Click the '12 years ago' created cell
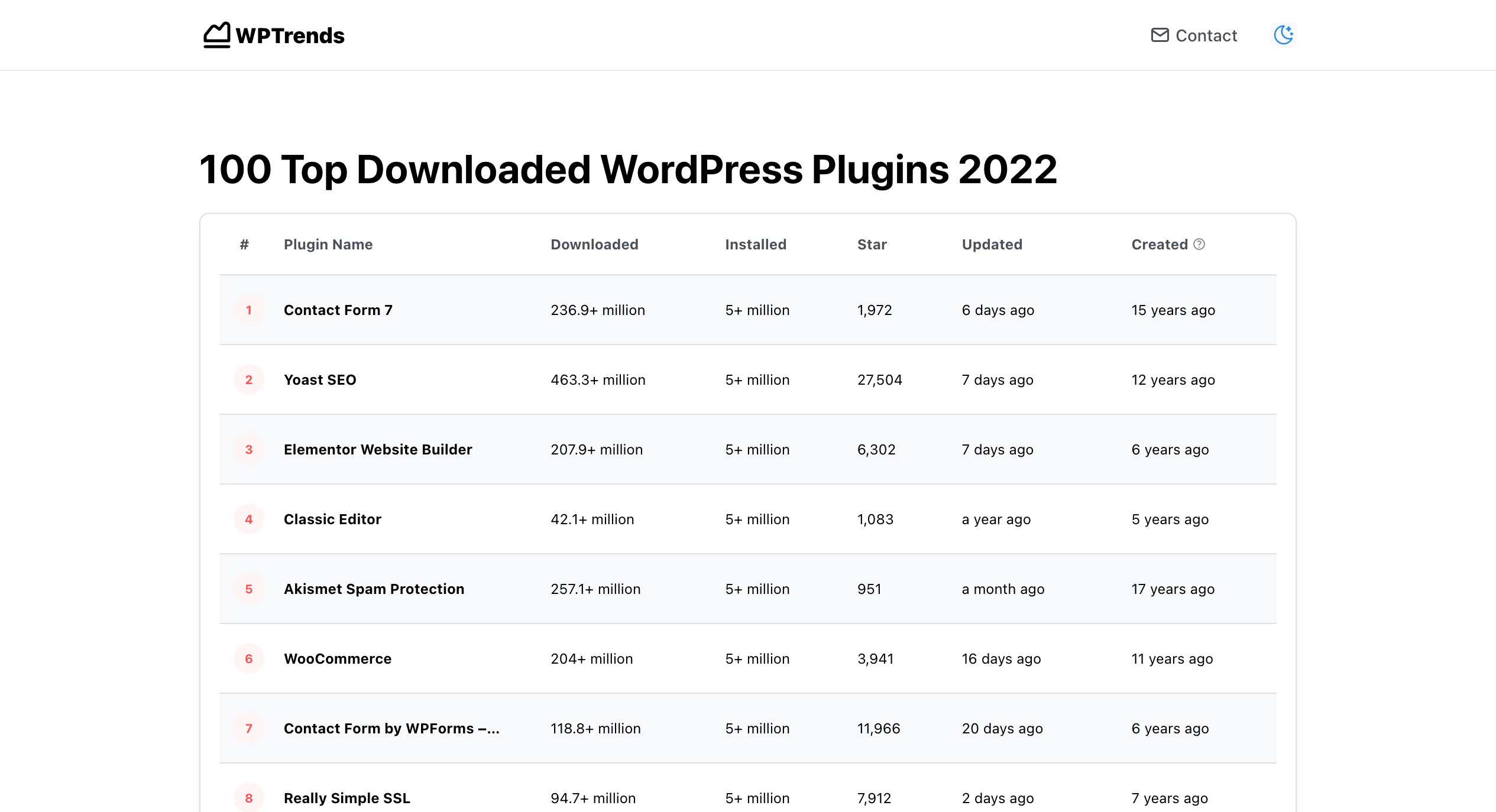1496x812 pixels. coord(1173,380)
